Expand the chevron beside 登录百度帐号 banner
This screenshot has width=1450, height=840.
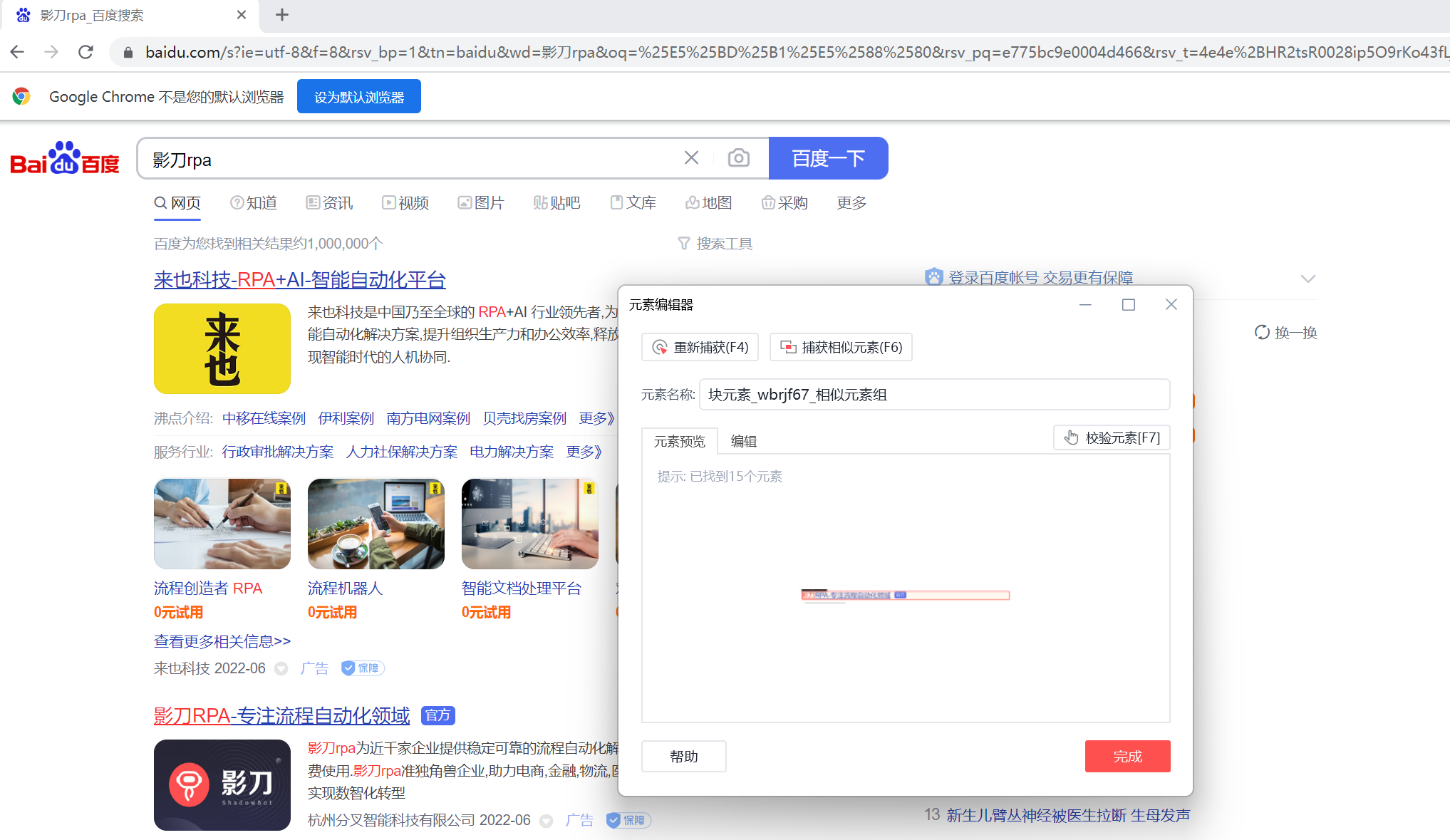[x=1308, y=279]
